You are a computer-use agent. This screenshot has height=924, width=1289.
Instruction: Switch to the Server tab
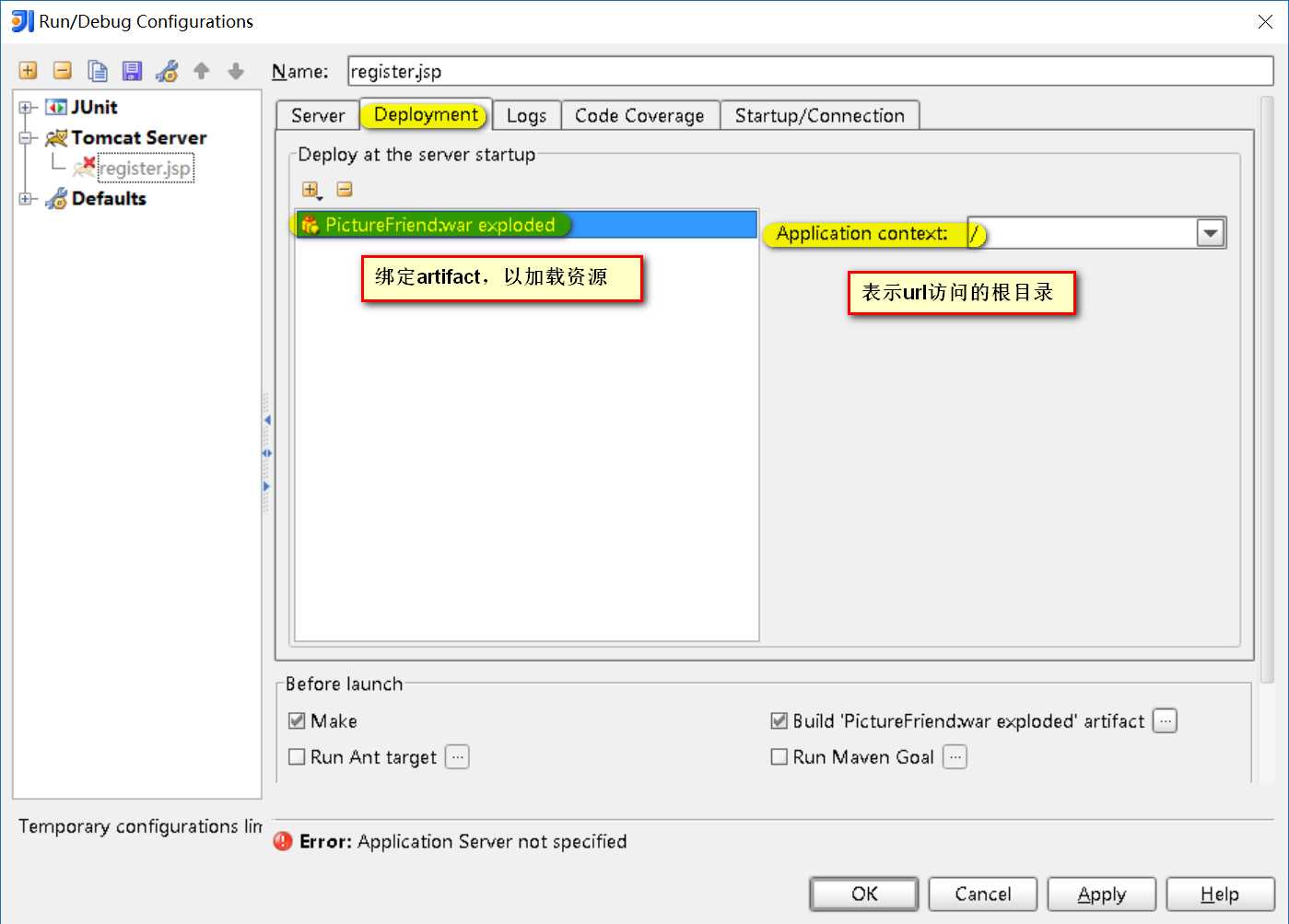pyautogui.click(x=318, y=116)
